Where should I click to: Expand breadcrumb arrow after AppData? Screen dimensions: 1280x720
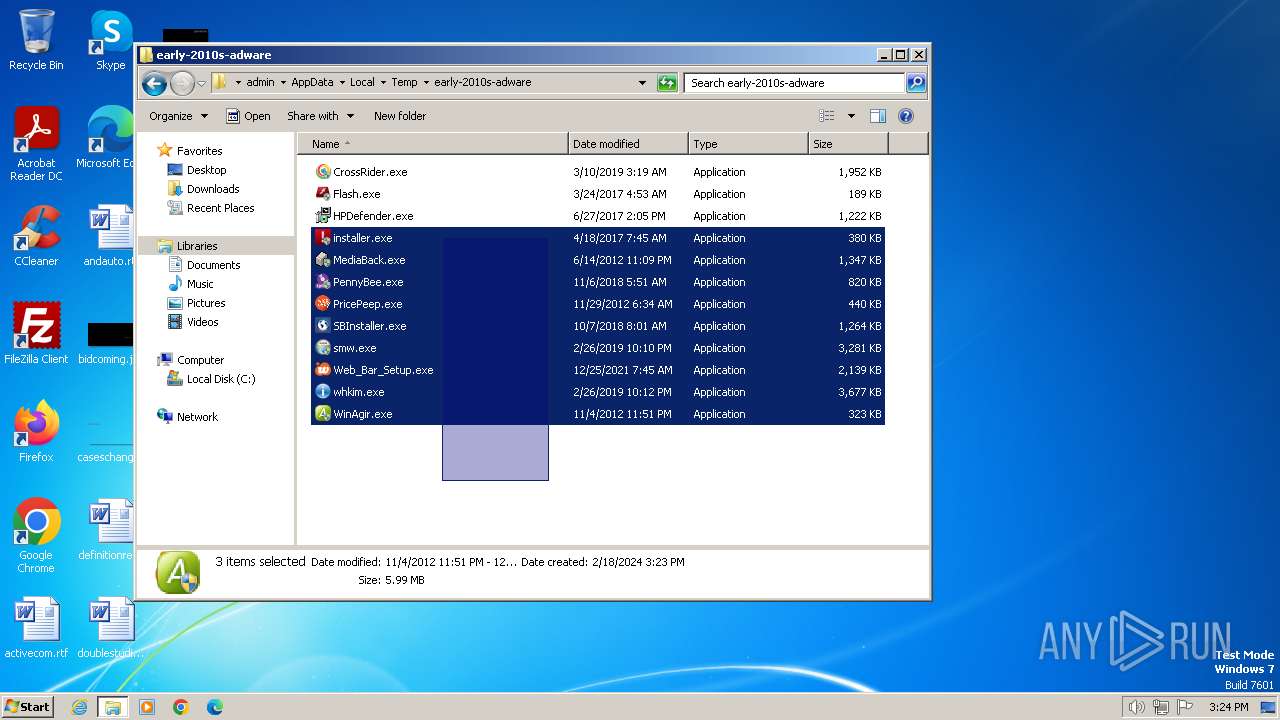342,83
